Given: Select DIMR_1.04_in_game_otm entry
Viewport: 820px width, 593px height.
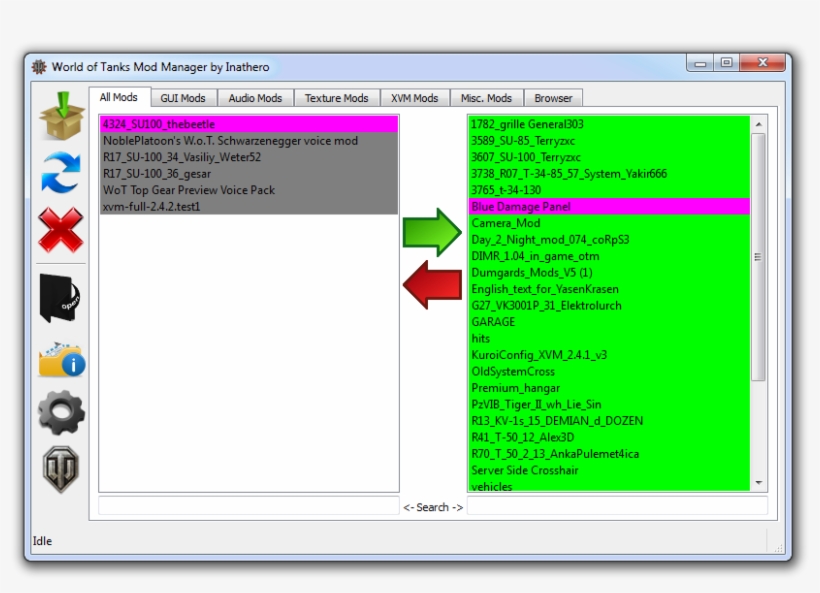Looking at the screenshot, I should (x=609, y=256).
